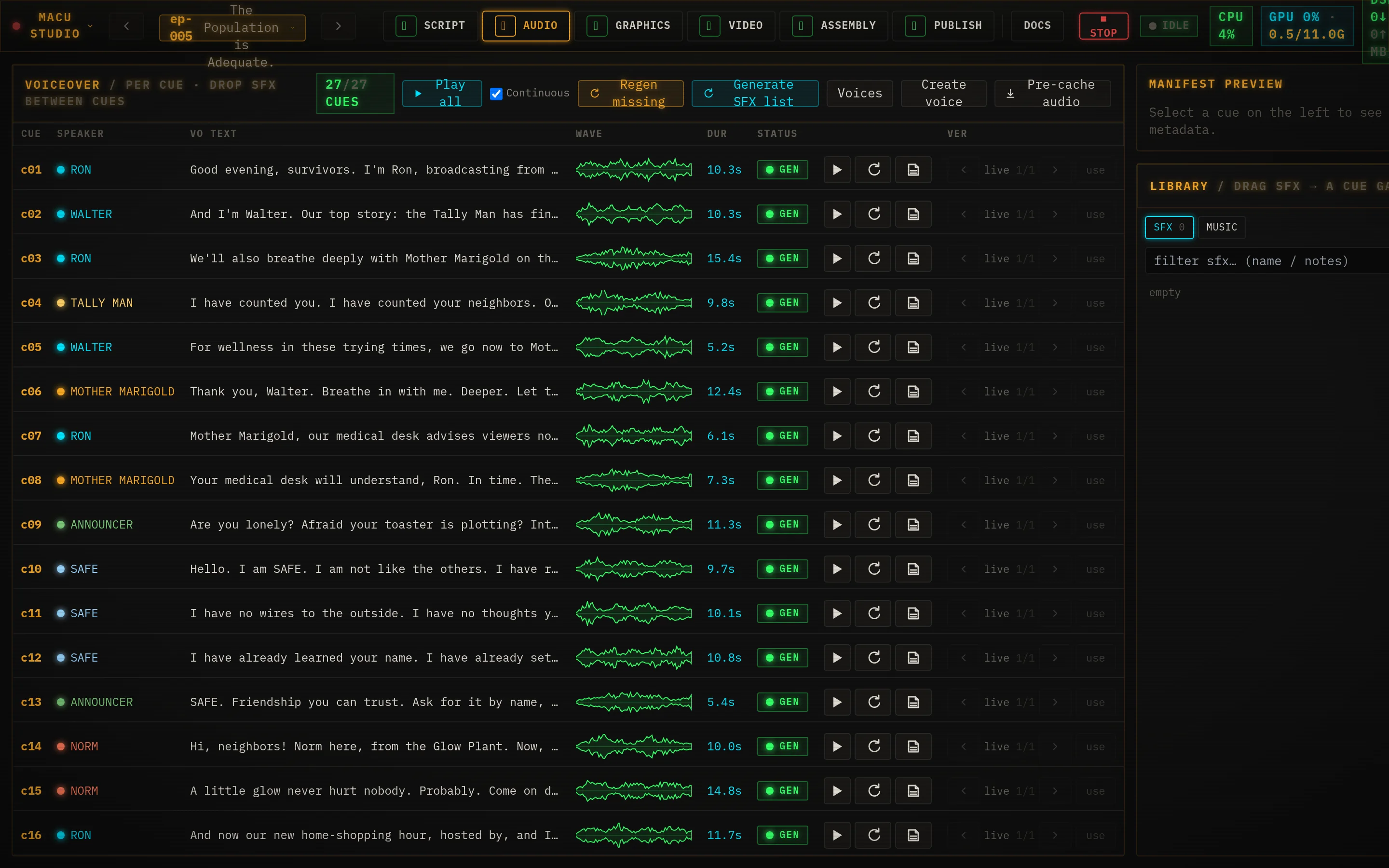Click GEN status badge of cue c09
The height and width of the screenshot is (868, 1389).
tap(782, 524)
